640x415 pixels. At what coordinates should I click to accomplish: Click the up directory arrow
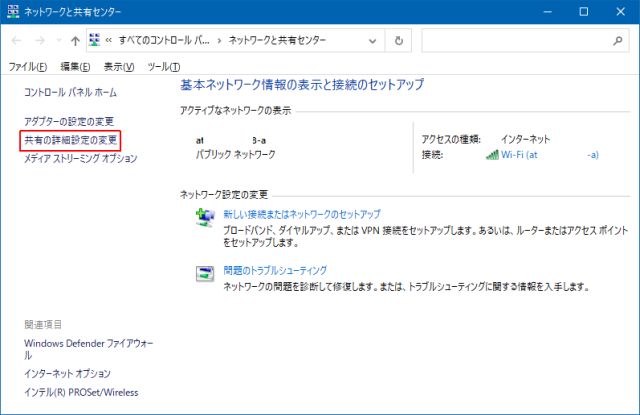[75, 41]
